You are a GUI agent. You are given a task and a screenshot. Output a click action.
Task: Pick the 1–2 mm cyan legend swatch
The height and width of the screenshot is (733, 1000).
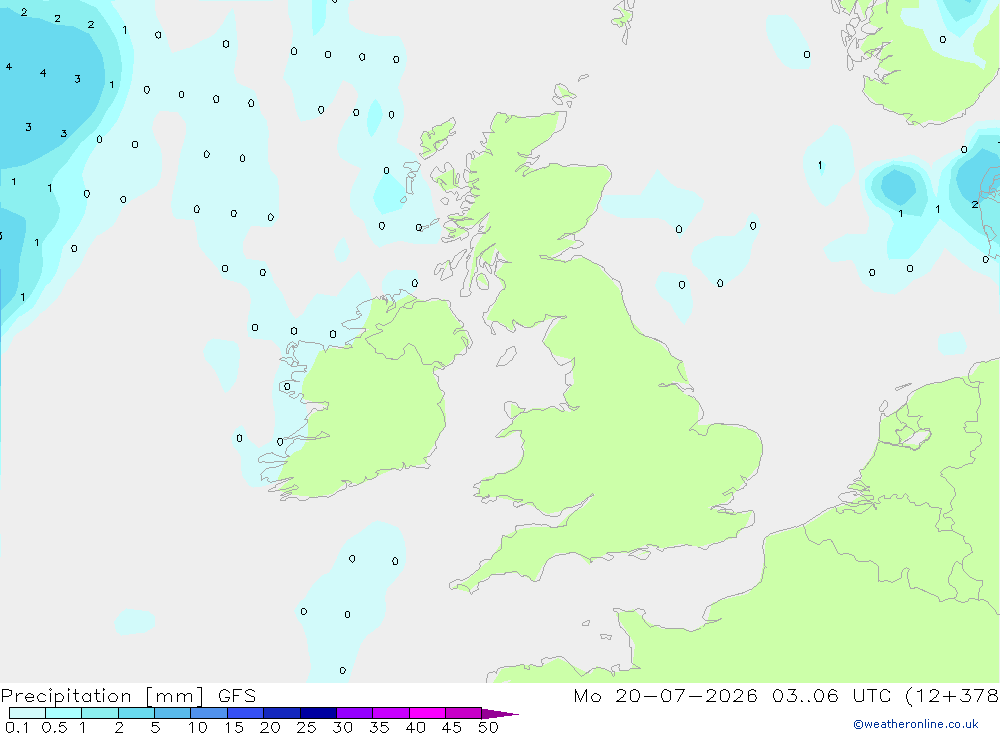click(100, 713)
